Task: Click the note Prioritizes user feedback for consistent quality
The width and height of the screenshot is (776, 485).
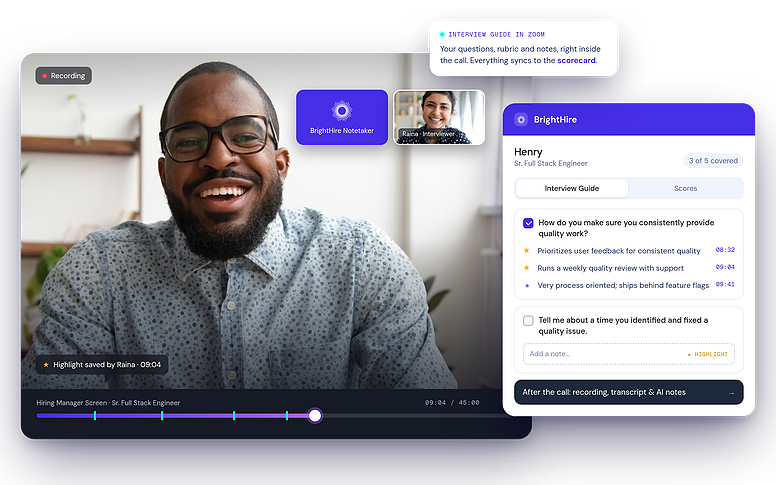Action: 619,251
